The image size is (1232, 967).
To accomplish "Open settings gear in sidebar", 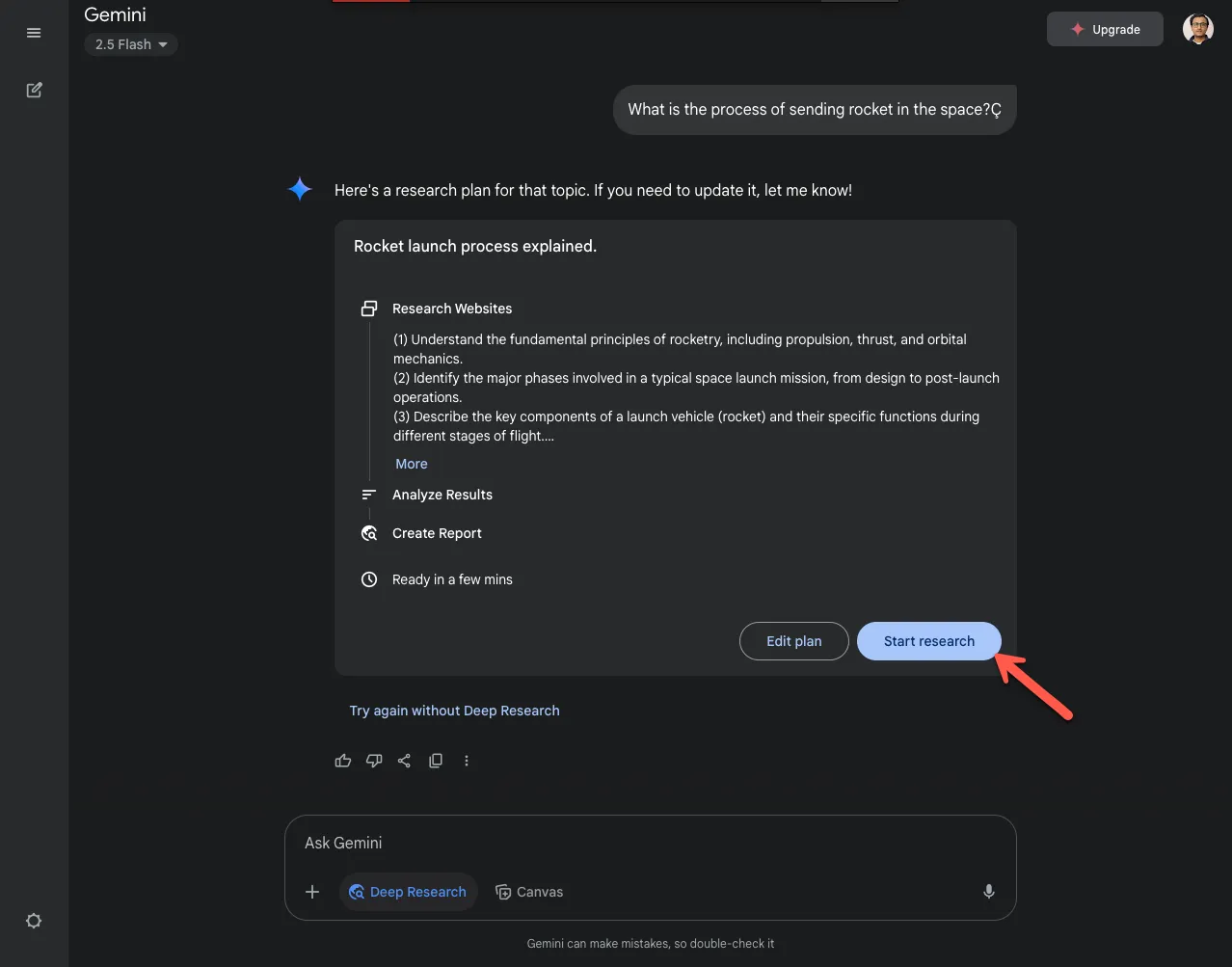I will pyautogui.click(x=34, y=921).
